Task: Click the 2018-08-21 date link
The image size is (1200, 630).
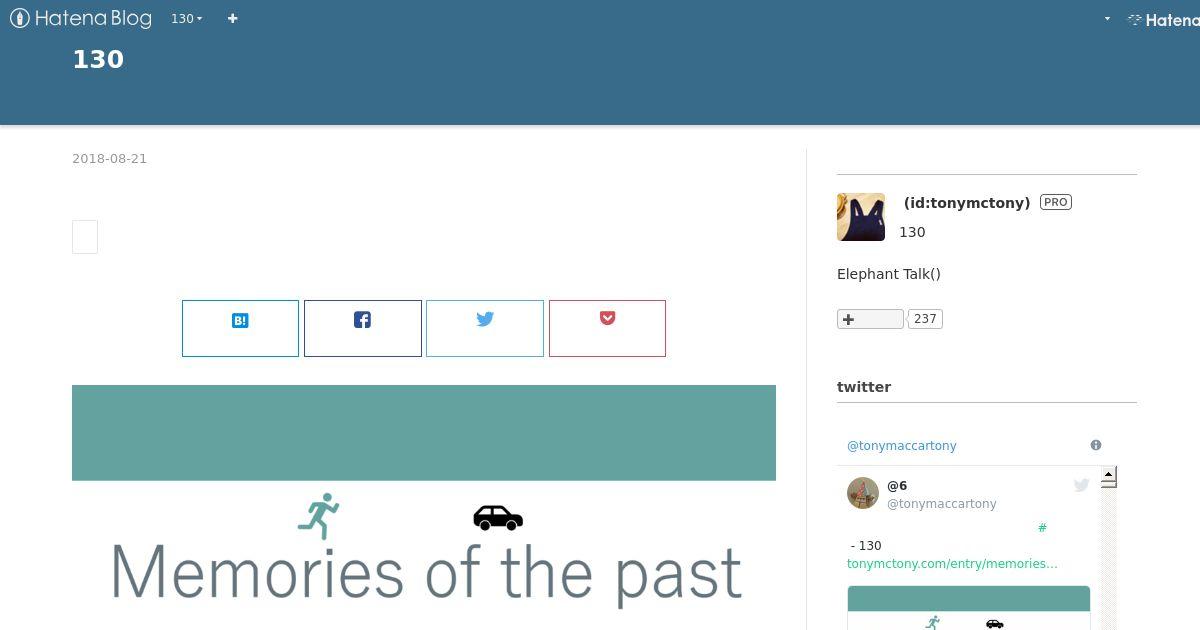Action: 109,158
